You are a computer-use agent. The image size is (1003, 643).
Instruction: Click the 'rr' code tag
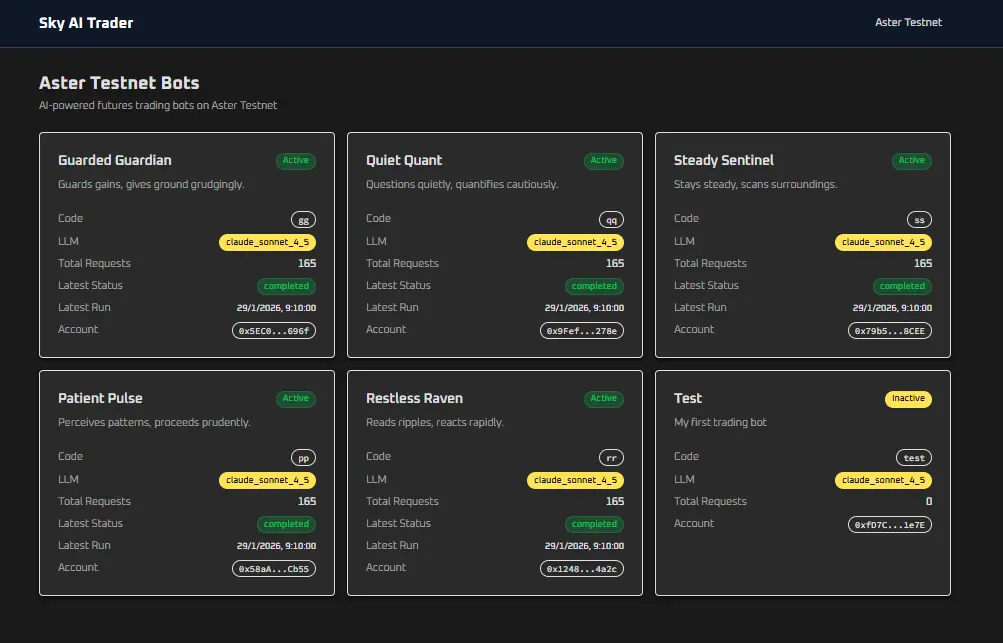click(x=612, y=458)
